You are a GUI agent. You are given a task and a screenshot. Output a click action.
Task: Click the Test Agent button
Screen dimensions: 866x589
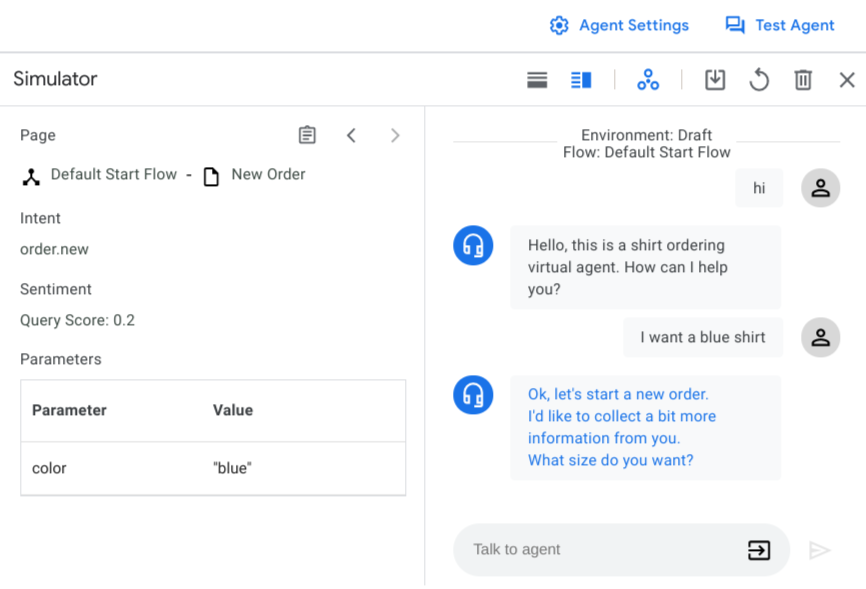[x=780, y=26]
